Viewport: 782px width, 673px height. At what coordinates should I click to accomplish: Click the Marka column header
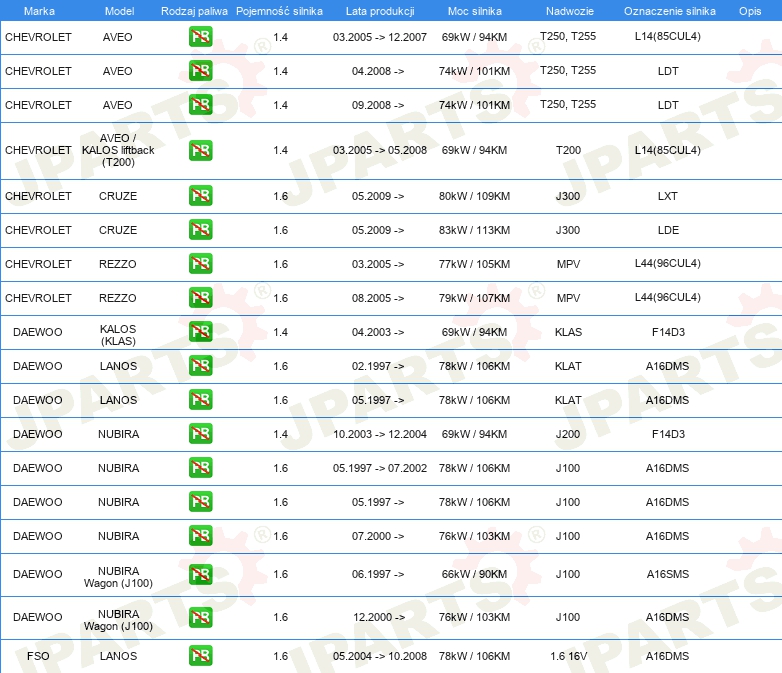tap(39, 11)
